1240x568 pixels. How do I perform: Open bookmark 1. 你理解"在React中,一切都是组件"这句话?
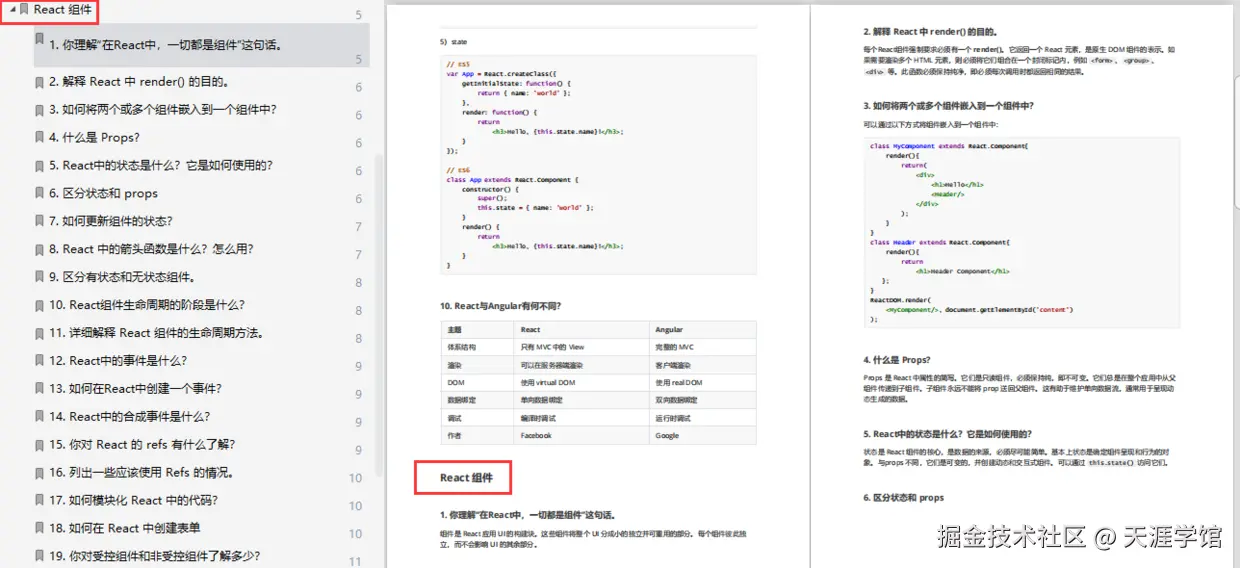pos(166,45)
